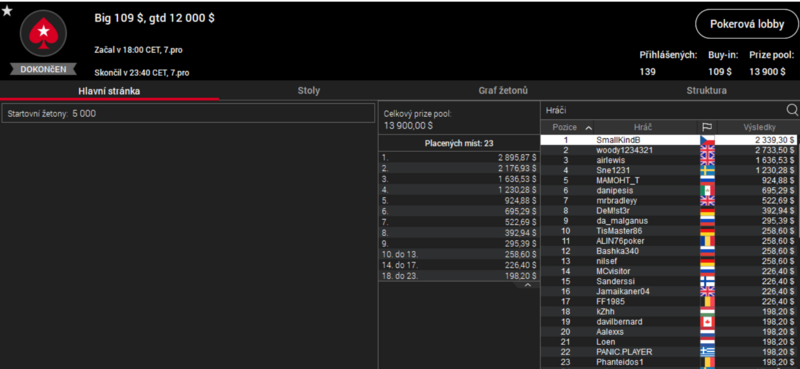Click the Hráči search field

pos(663,110)
